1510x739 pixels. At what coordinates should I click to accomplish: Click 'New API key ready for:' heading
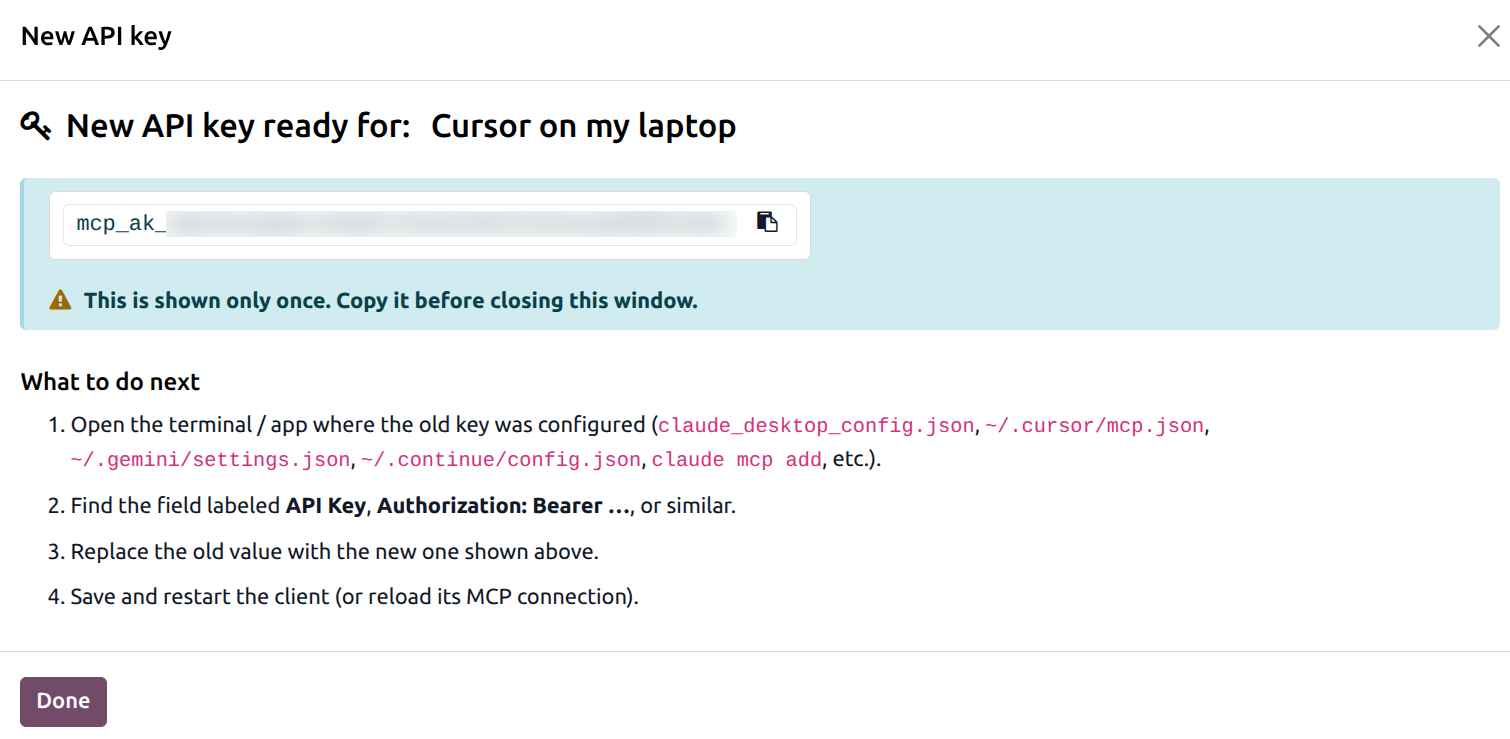(x=239, y=127)
